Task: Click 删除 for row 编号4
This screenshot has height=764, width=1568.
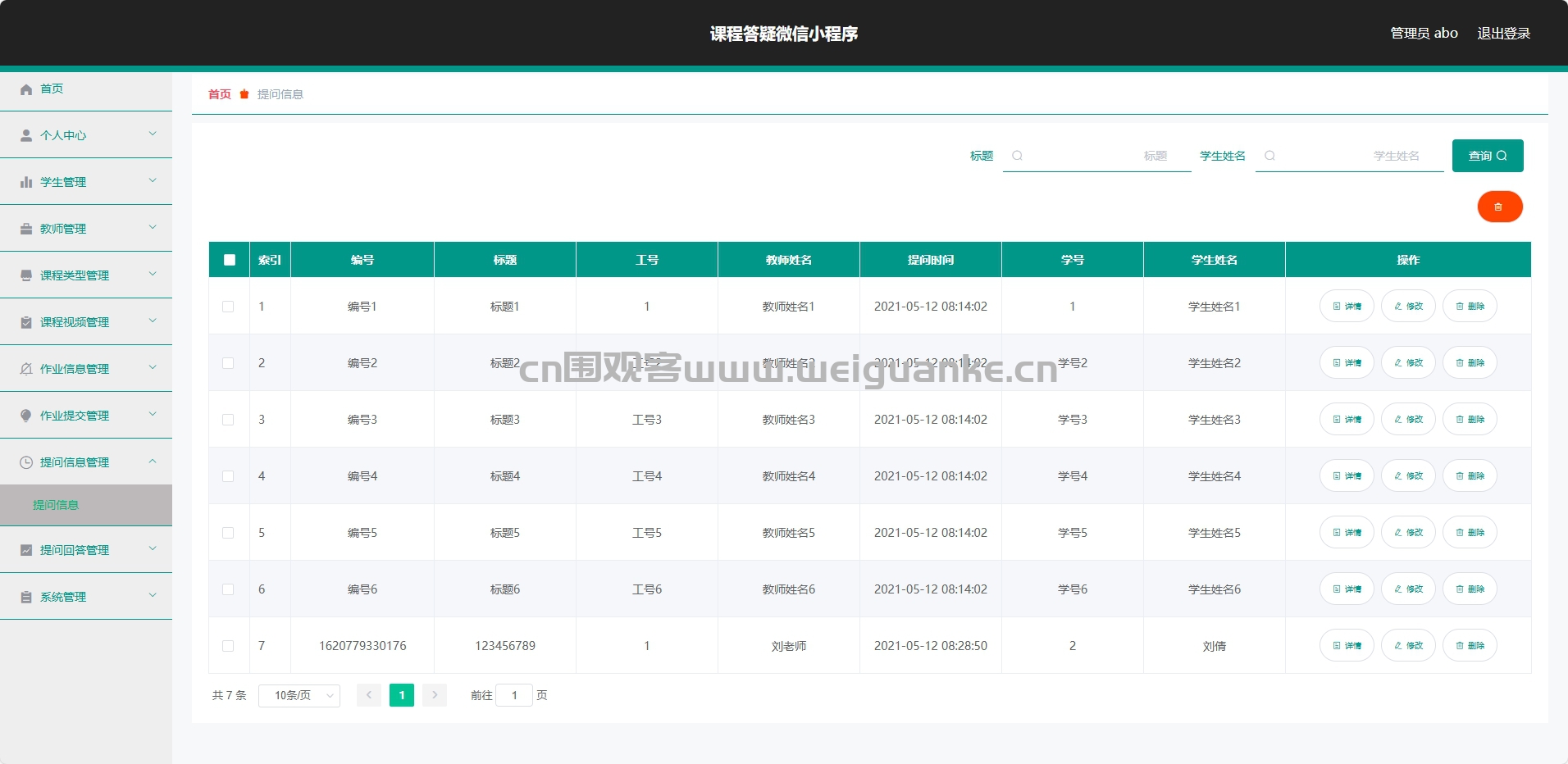Action: [x=1470, y=476]
